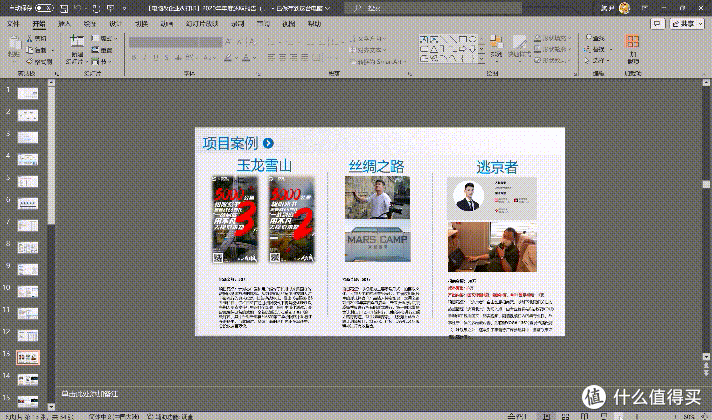The height and width of the screenshot is (420, 712).
Task: Click the font name box
Action: pyautogui.click(x=163, y=42)
